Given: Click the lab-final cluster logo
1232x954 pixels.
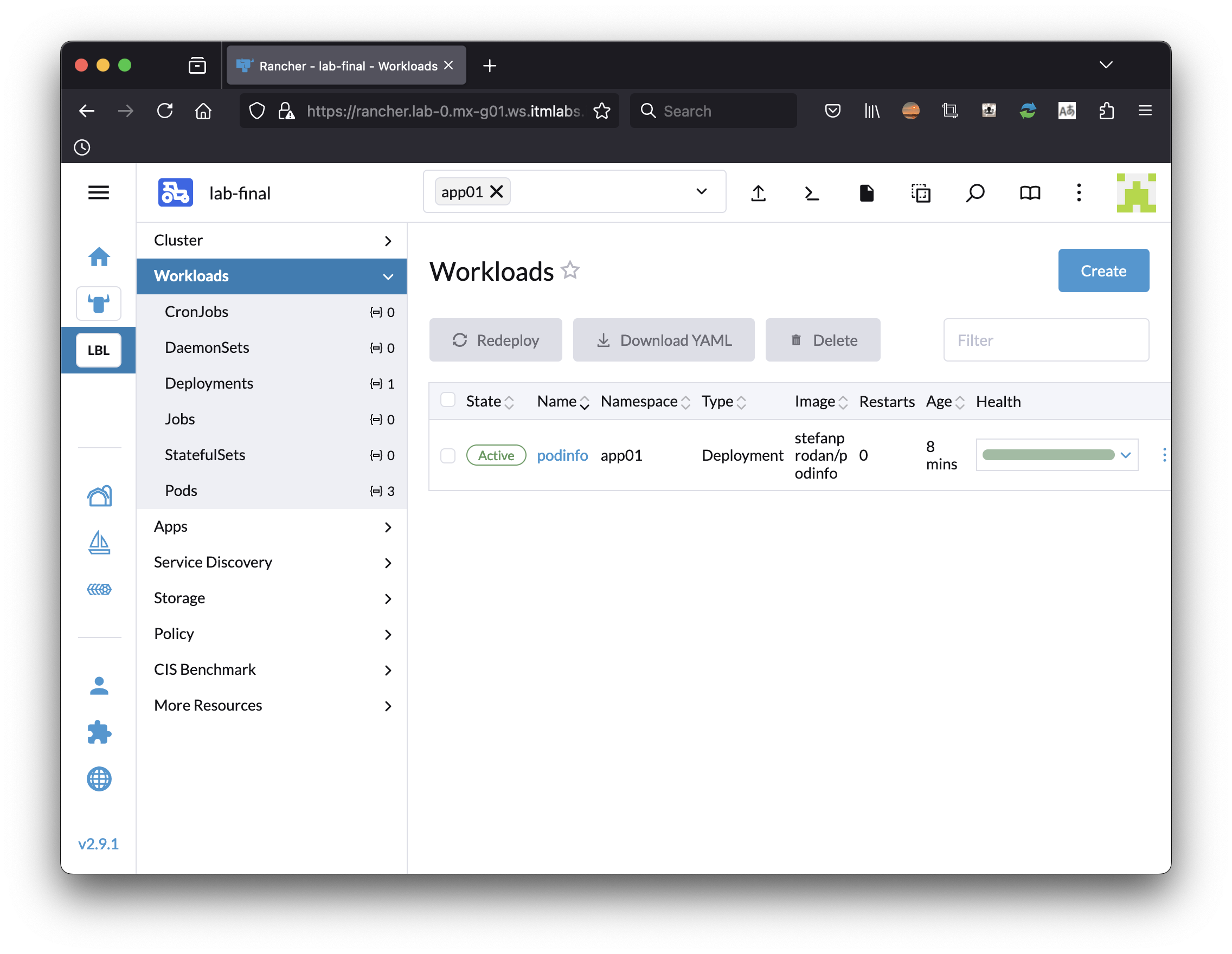Looking at the screenshot, I should point(176,193).
